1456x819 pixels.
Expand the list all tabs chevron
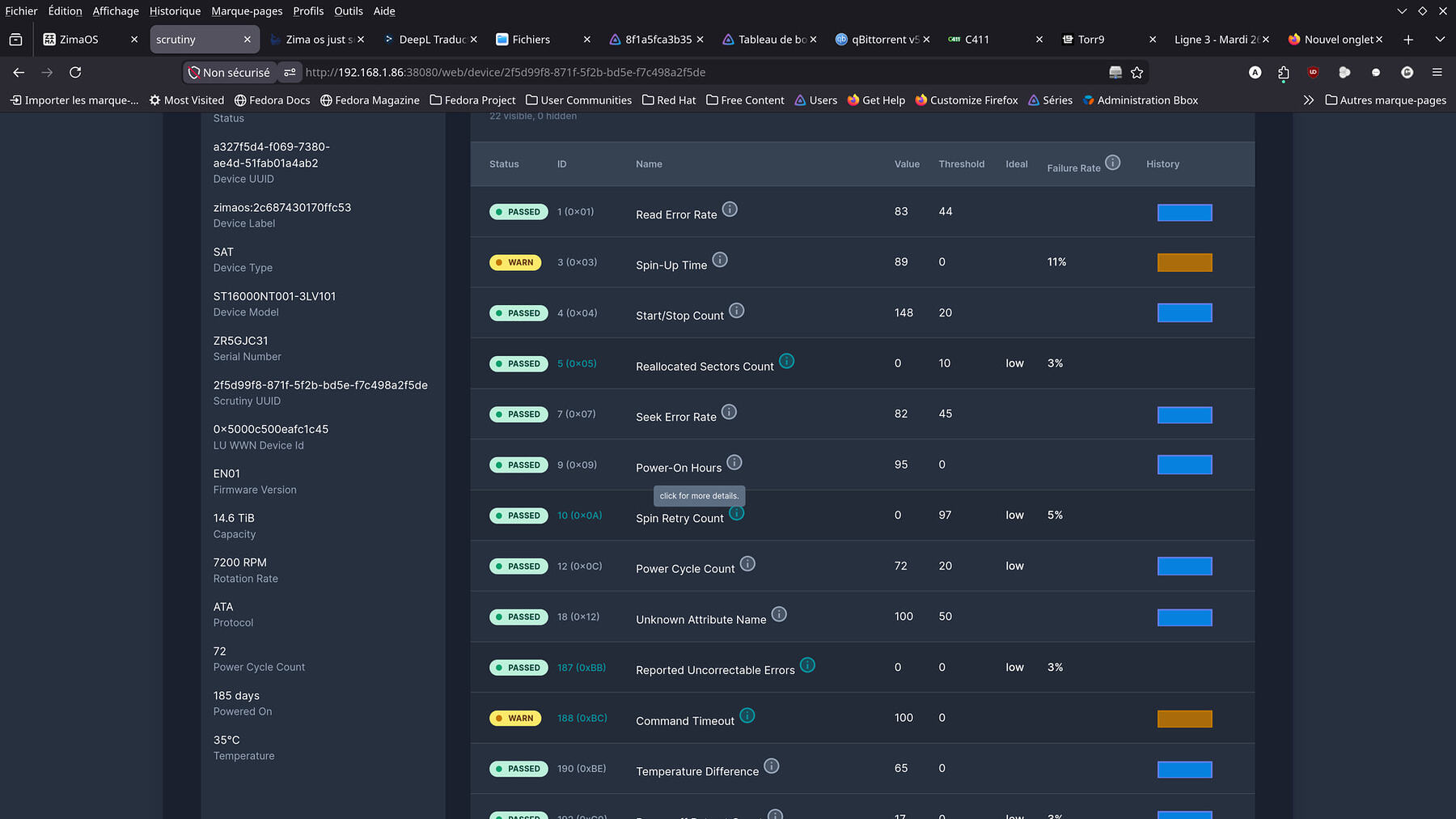click(x=1440, y=40)
